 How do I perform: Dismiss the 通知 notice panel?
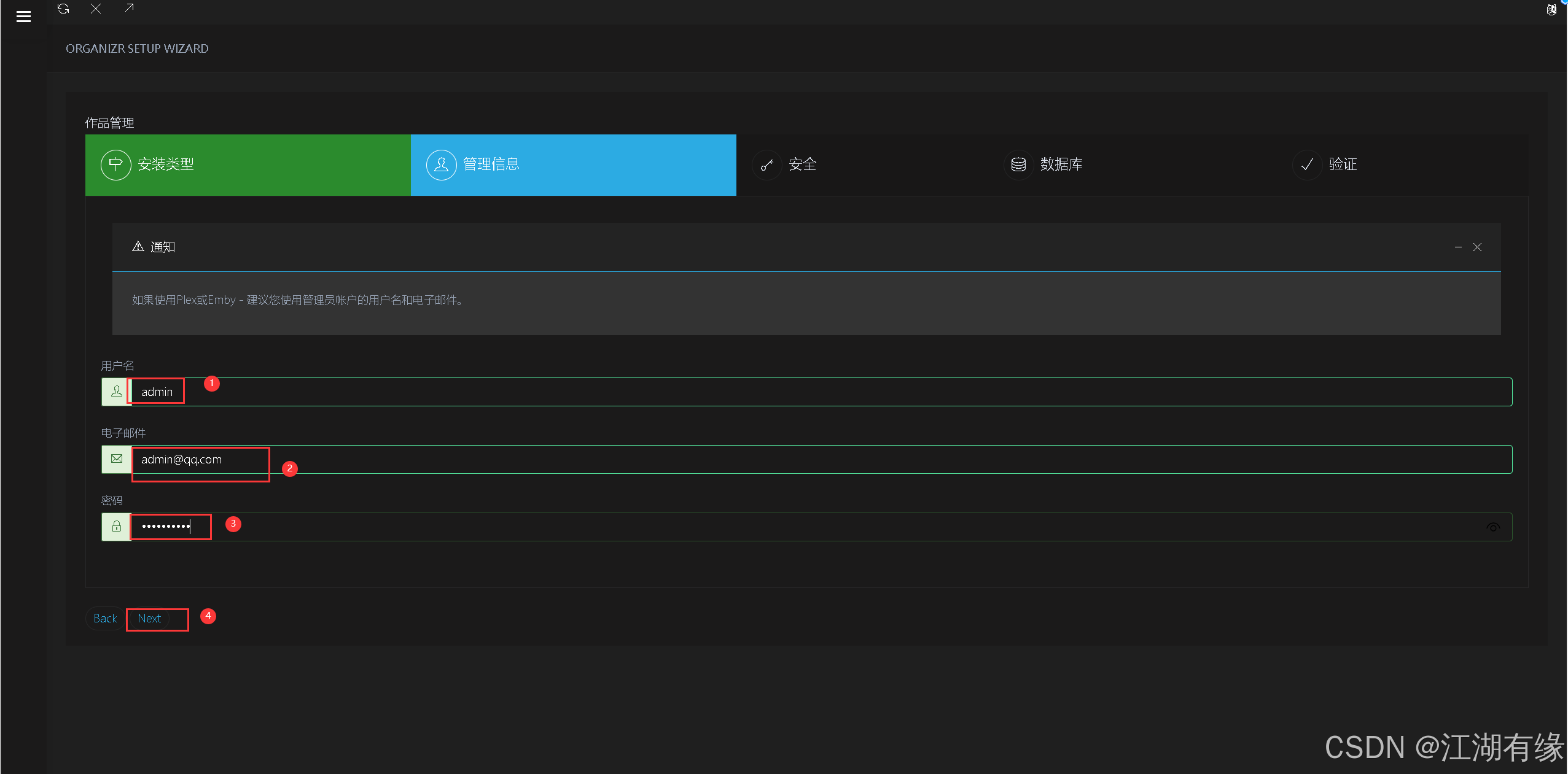pyautogui.click(x=1477, y=247)
